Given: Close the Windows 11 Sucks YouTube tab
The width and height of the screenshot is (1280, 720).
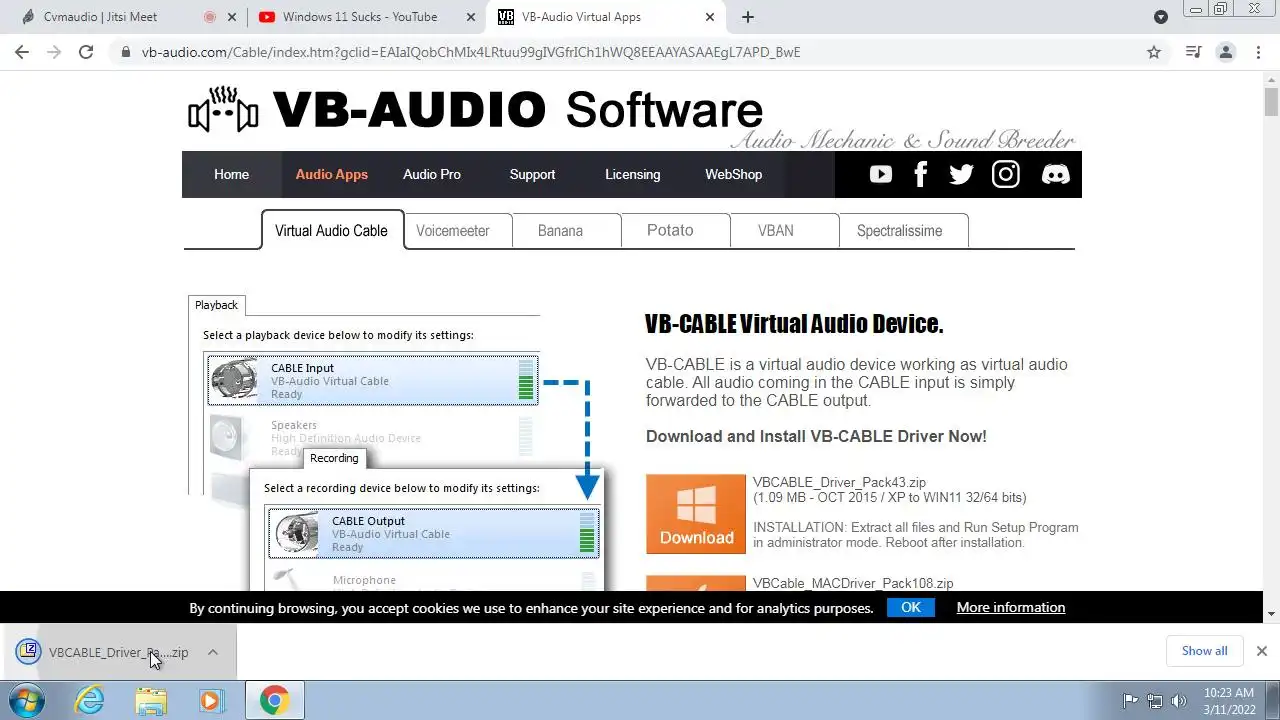Looking at the screenshot, I should pyautogui.click(x=471, y=17).
